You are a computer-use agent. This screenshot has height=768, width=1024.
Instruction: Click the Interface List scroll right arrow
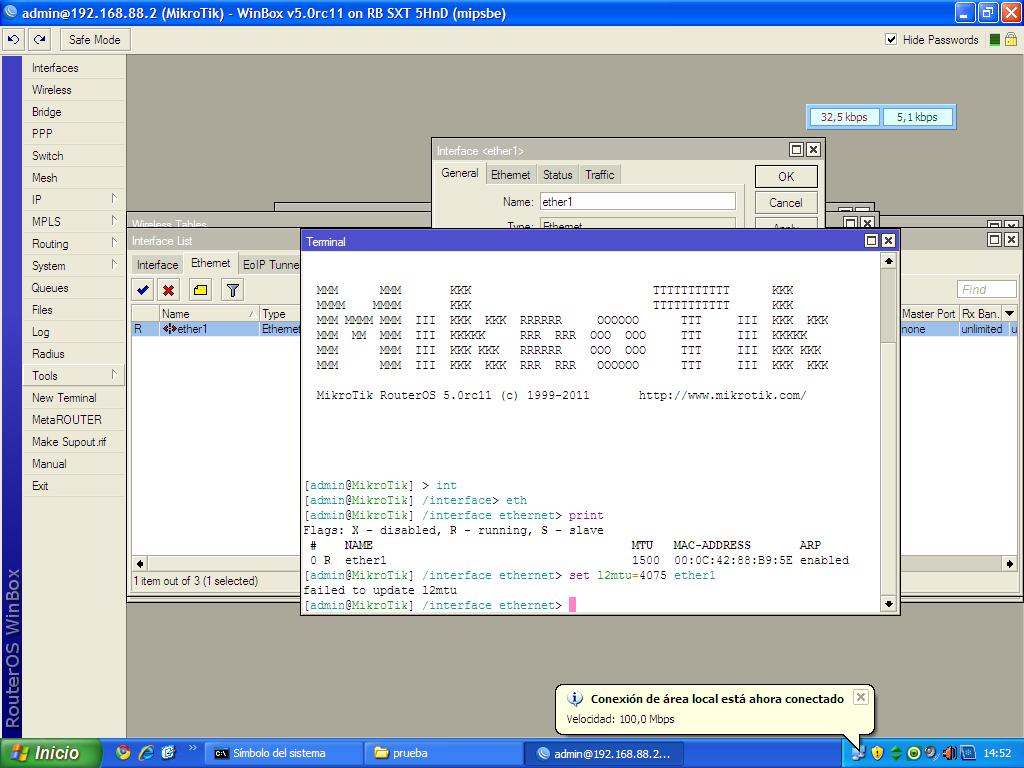click(1010, 563)
